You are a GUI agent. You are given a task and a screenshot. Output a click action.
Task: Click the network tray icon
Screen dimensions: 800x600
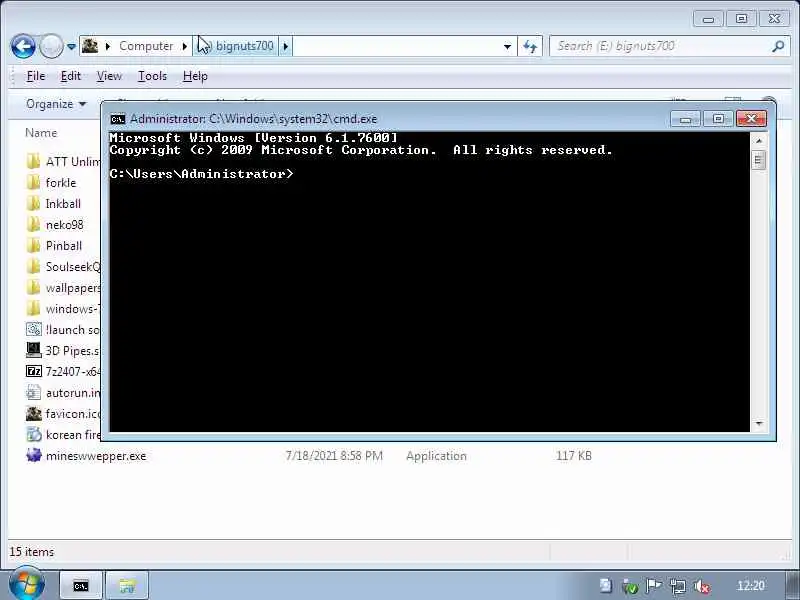[x=678, y=586]
